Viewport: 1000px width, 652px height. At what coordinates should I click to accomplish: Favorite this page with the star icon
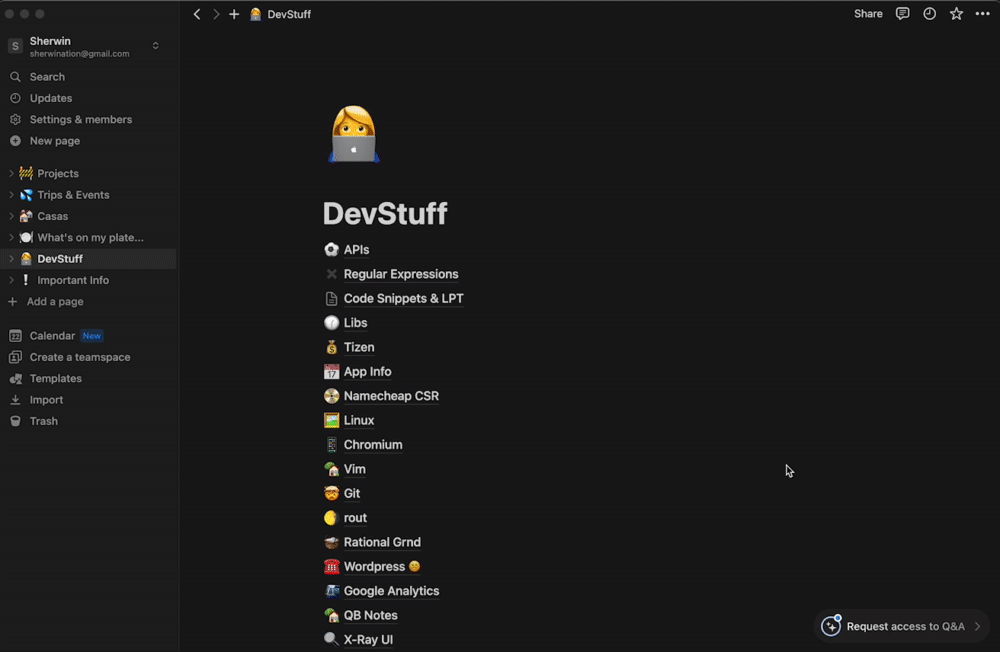tap(956, 13)
